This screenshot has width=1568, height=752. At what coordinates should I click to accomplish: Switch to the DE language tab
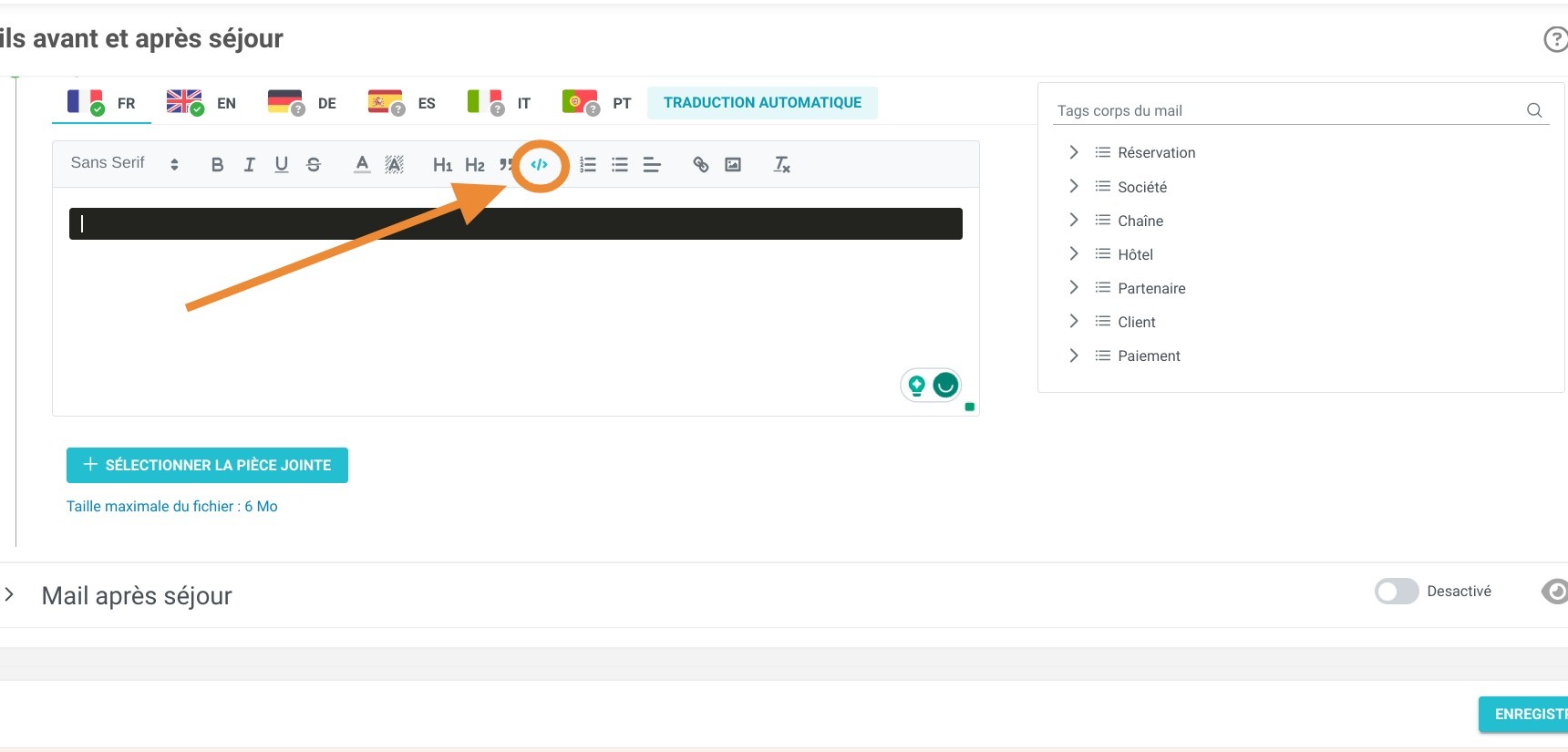click(x=302, y=103)
